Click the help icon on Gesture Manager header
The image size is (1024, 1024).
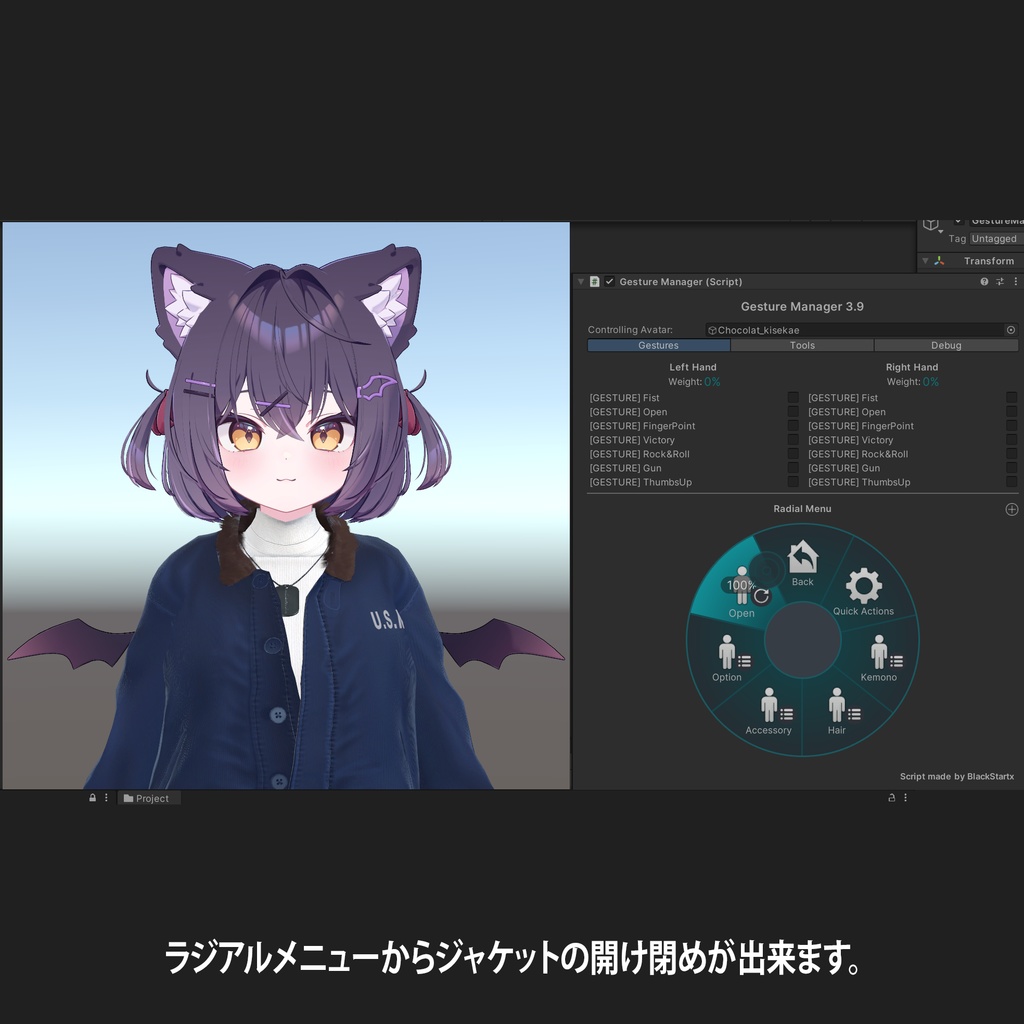coord(984,282)
